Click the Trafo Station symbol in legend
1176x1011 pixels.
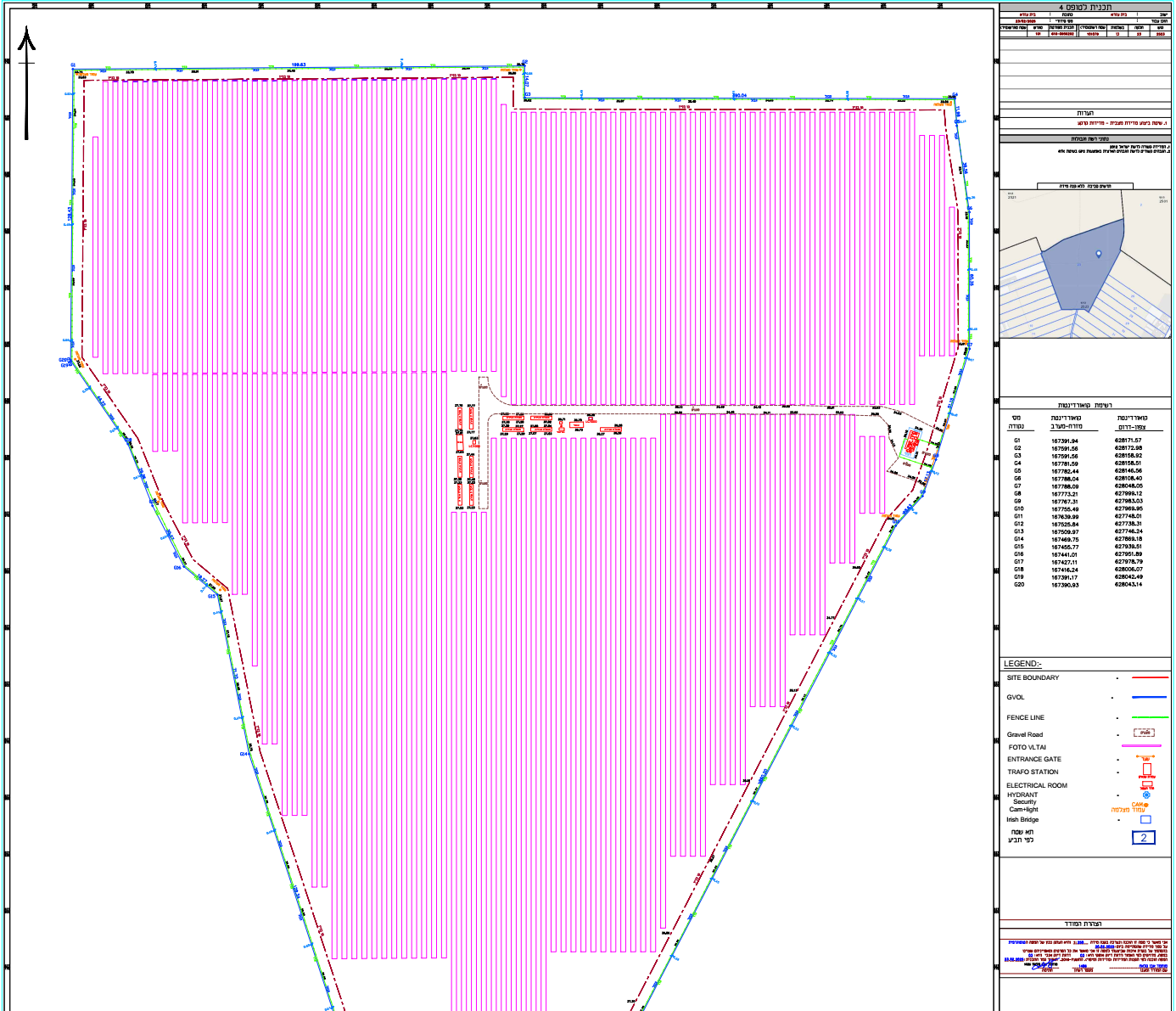1146,769
